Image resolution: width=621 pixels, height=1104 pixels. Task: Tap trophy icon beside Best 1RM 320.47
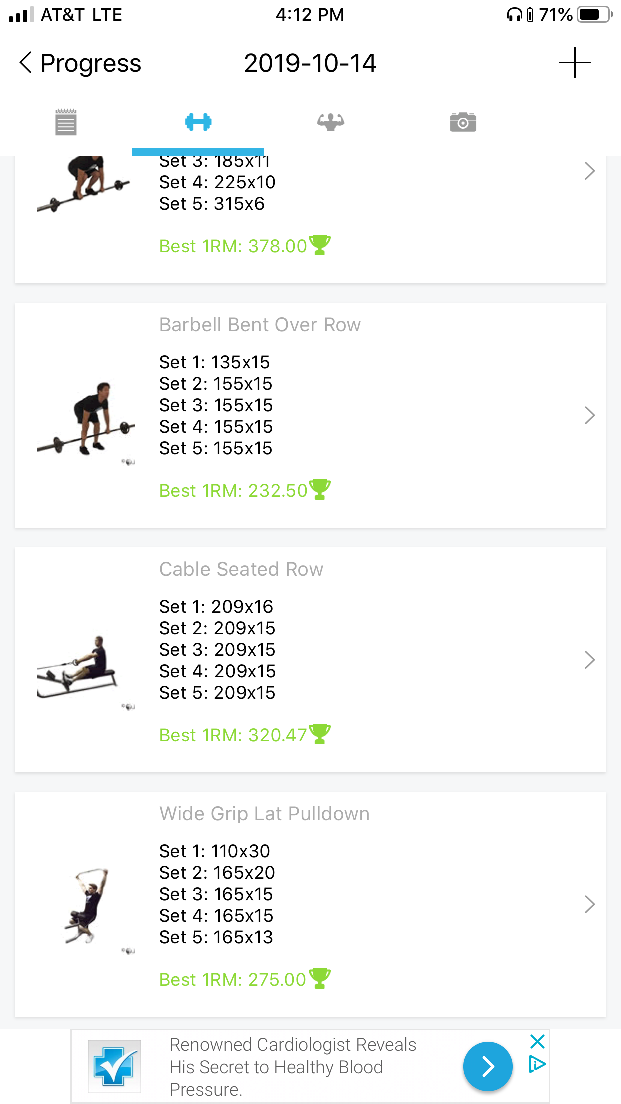tap(320, 734)
